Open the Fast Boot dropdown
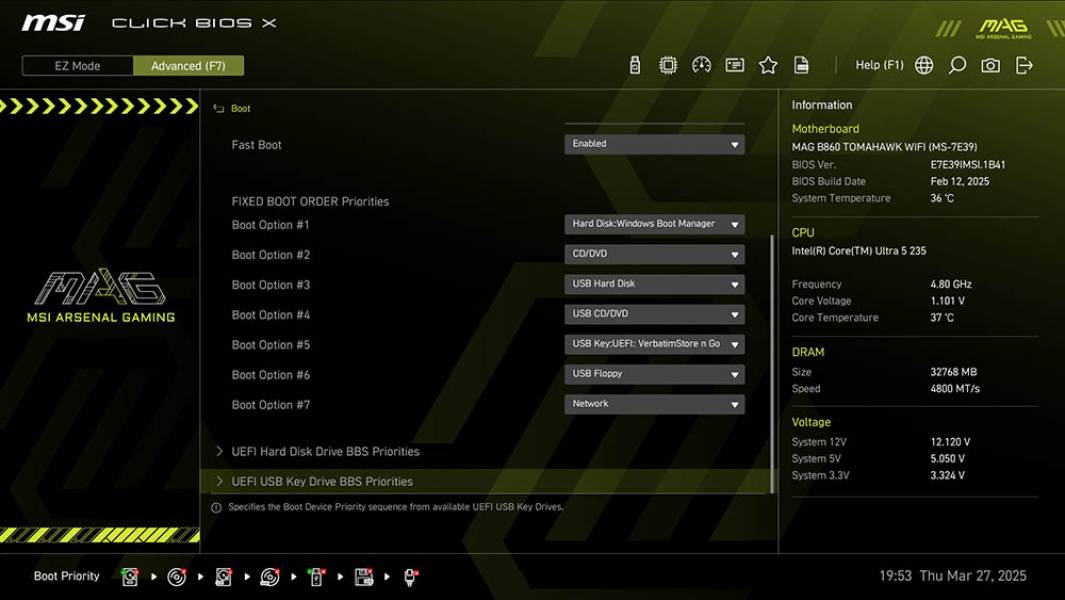Screen dimensions: 1065x600 [654, 144]
